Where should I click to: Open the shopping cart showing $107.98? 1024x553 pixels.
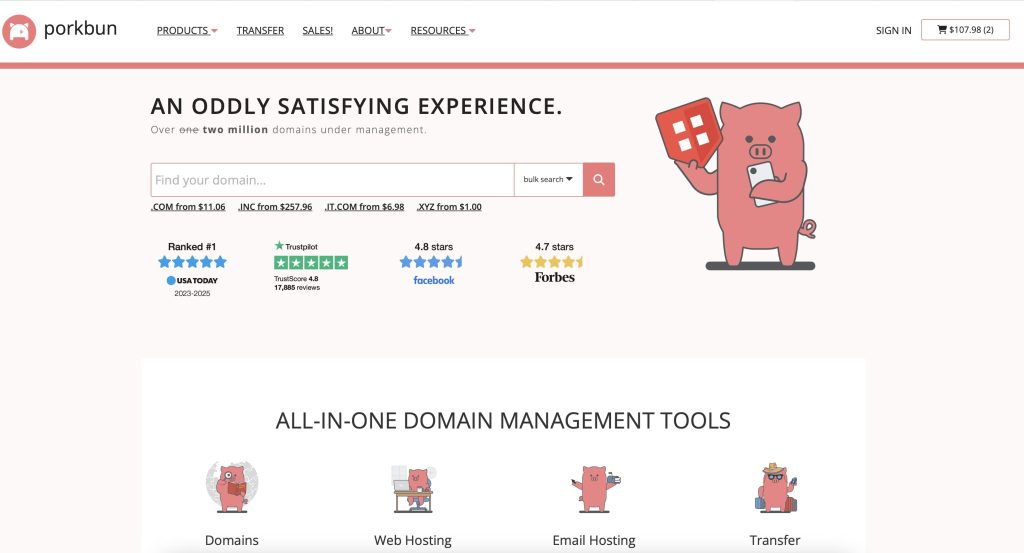point(965,30)
